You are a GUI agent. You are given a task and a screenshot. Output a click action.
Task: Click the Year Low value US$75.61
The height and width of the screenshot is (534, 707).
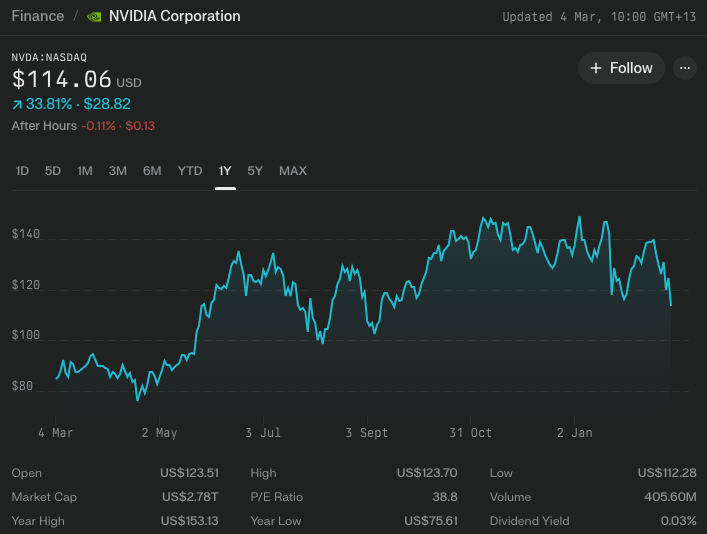coord(431,521)
